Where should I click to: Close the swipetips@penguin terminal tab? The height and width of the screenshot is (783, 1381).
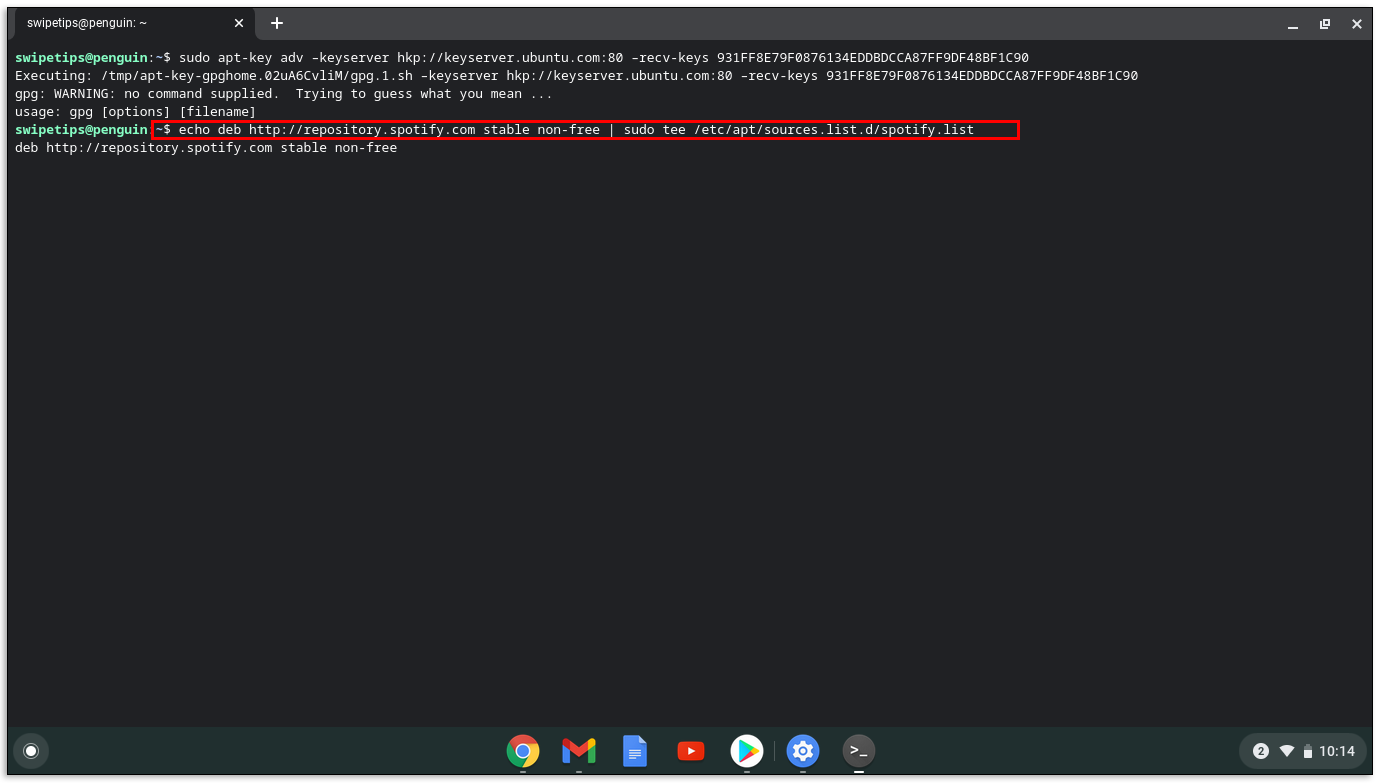[x=239, y=23]
